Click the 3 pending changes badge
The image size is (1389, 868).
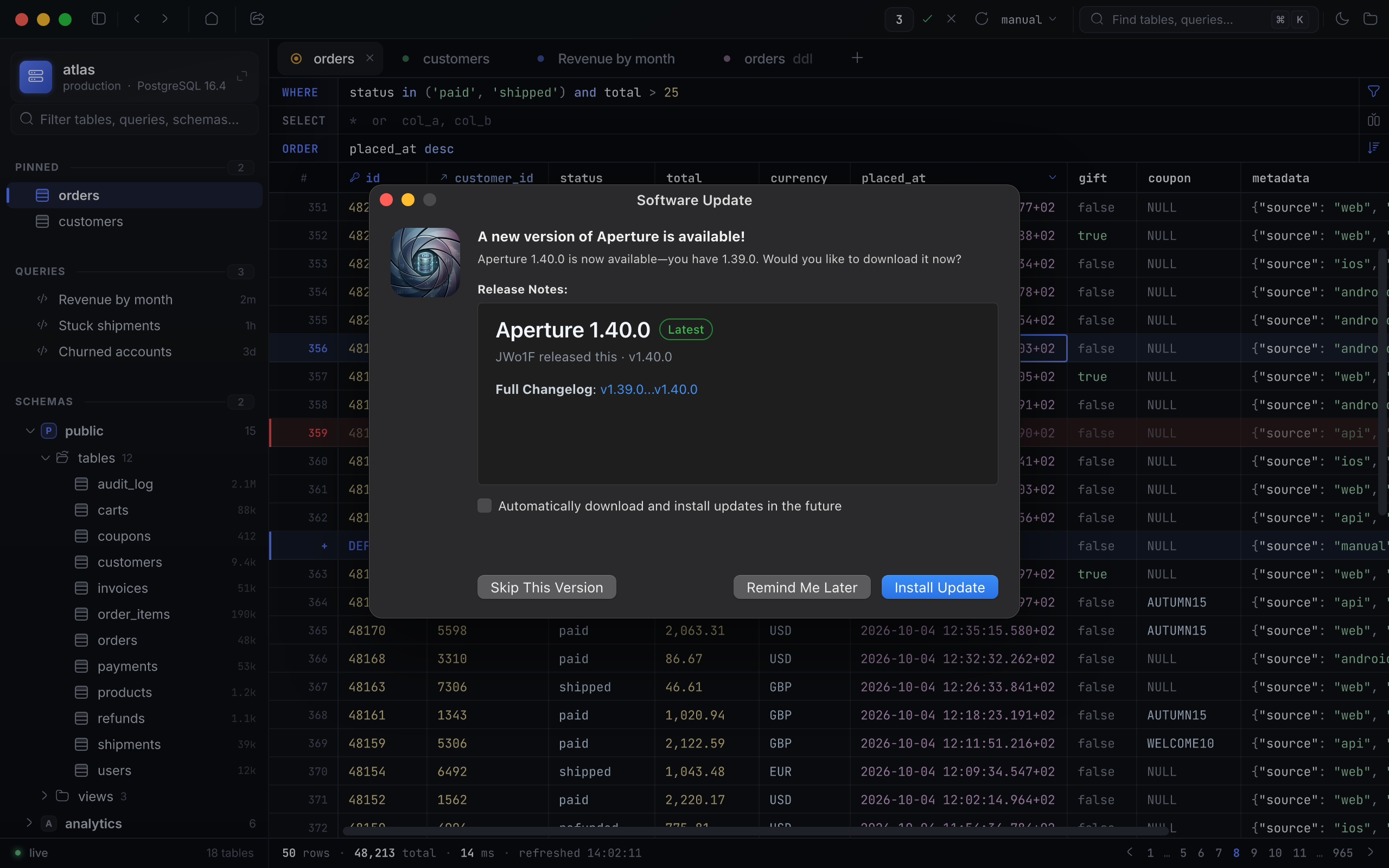pyautogui.click(x=899, y=20)
